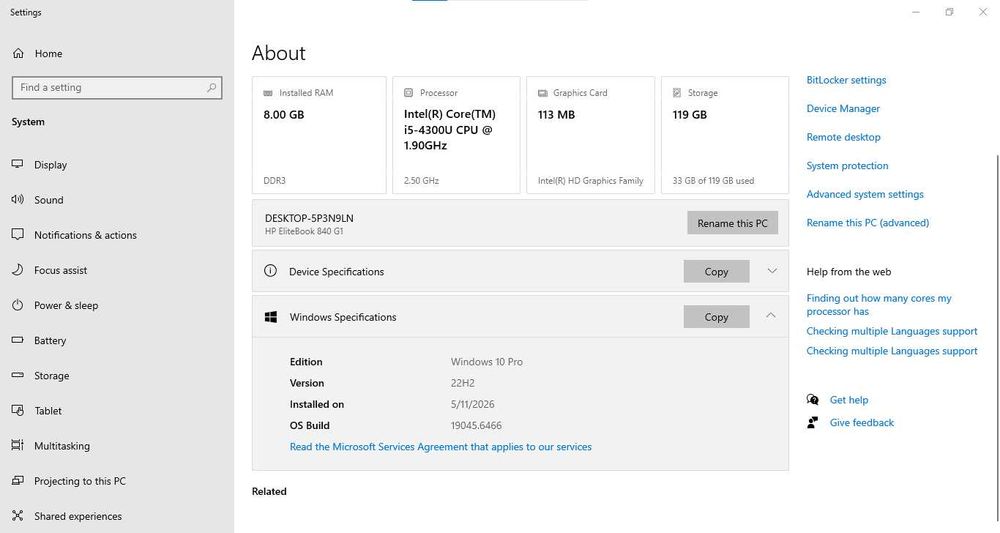Click the Battery icon in sidebar
The width and height of the screenshot is (1000, 533).
point(17,340)
